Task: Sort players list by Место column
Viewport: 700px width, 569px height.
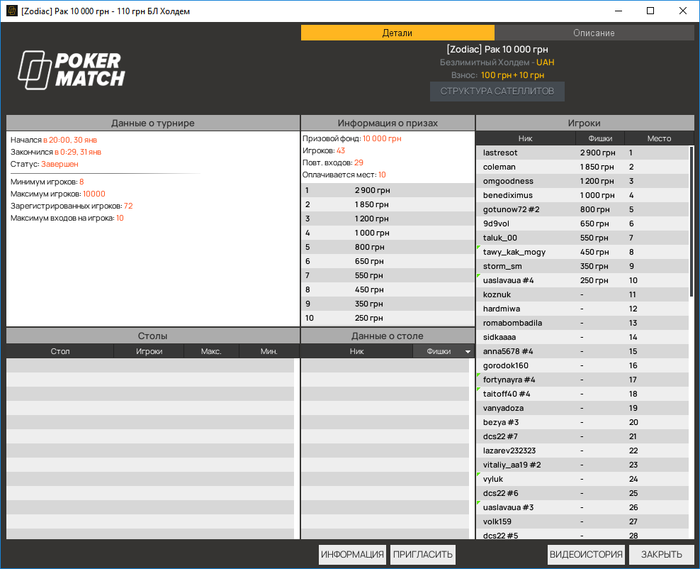Action: point(659,138)
